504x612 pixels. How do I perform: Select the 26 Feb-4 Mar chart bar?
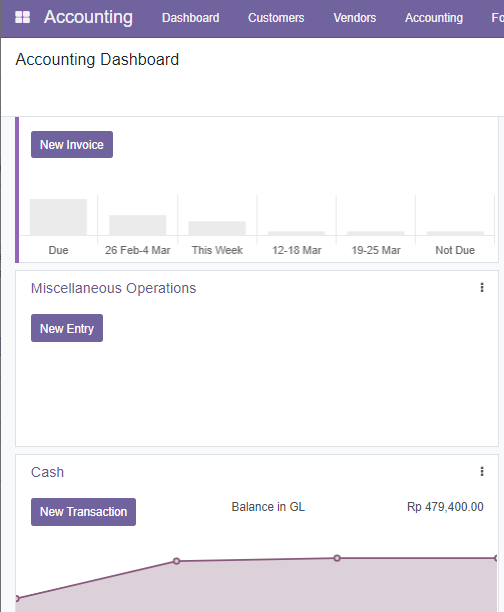tap(137, 225)
